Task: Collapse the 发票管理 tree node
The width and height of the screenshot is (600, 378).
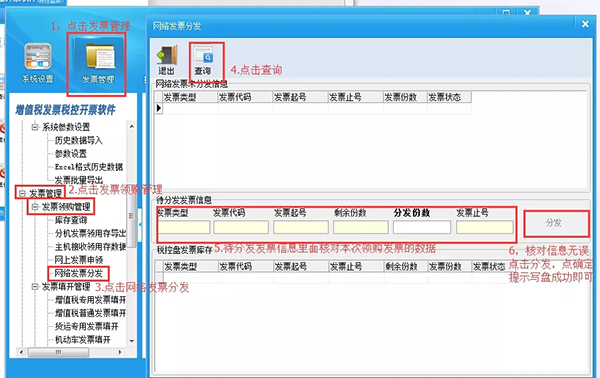Action: click(22, 193)
